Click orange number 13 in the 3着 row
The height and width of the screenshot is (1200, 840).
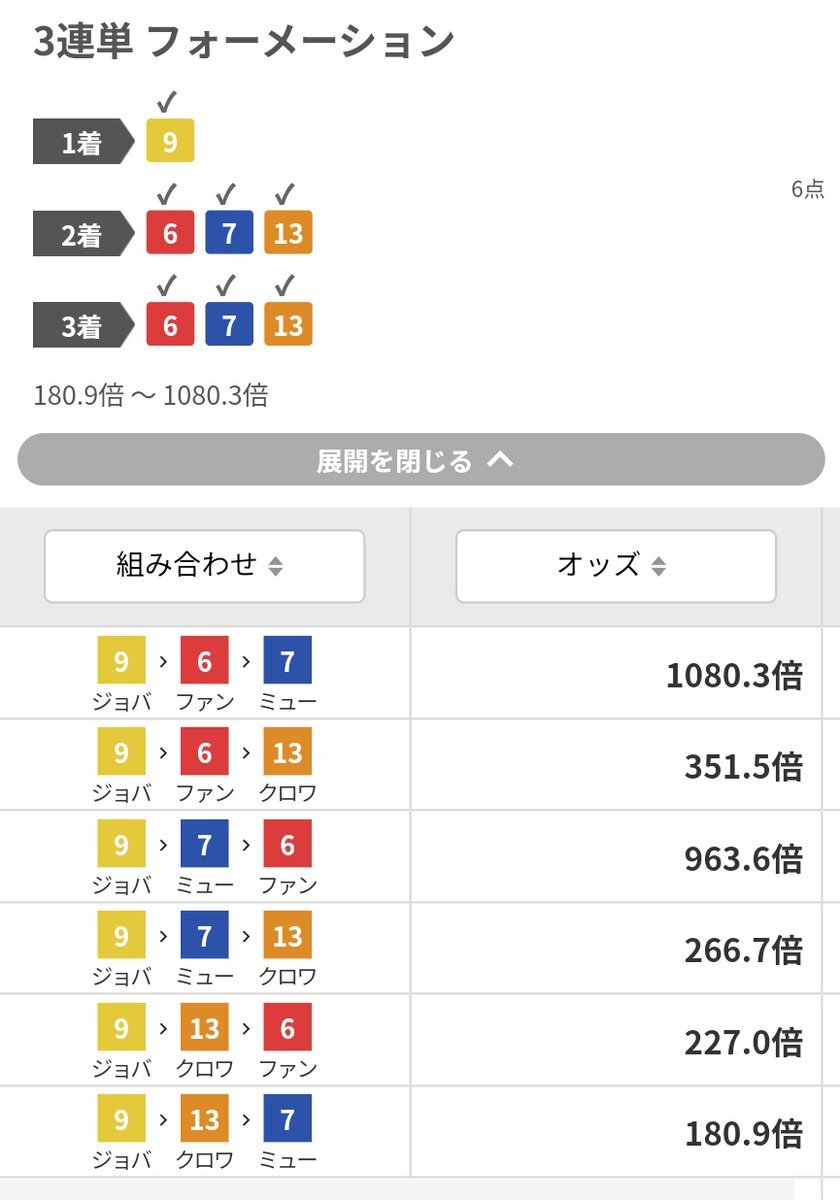pos(288,325)
